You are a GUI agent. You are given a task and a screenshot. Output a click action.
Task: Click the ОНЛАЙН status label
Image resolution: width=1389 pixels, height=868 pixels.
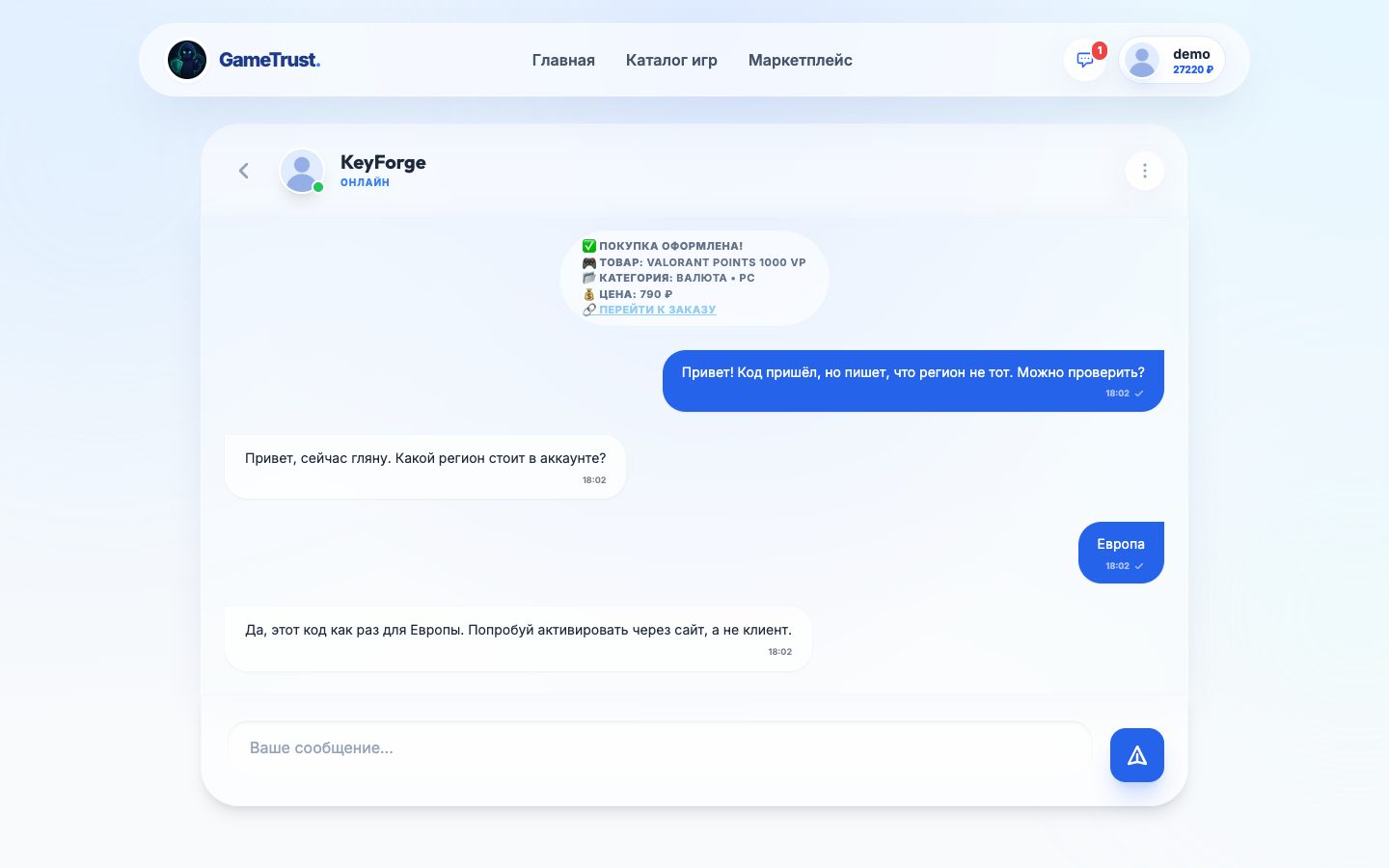click(365, 182)
